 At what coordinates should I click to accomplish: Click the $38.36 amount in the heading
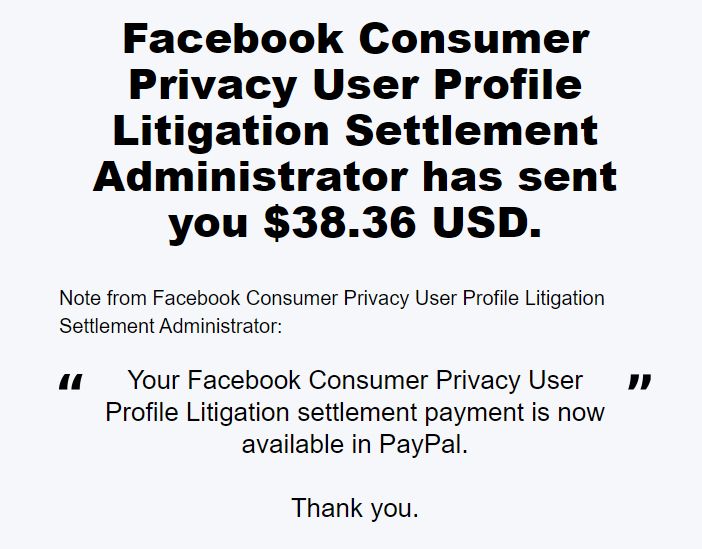(x=340, y=223)
